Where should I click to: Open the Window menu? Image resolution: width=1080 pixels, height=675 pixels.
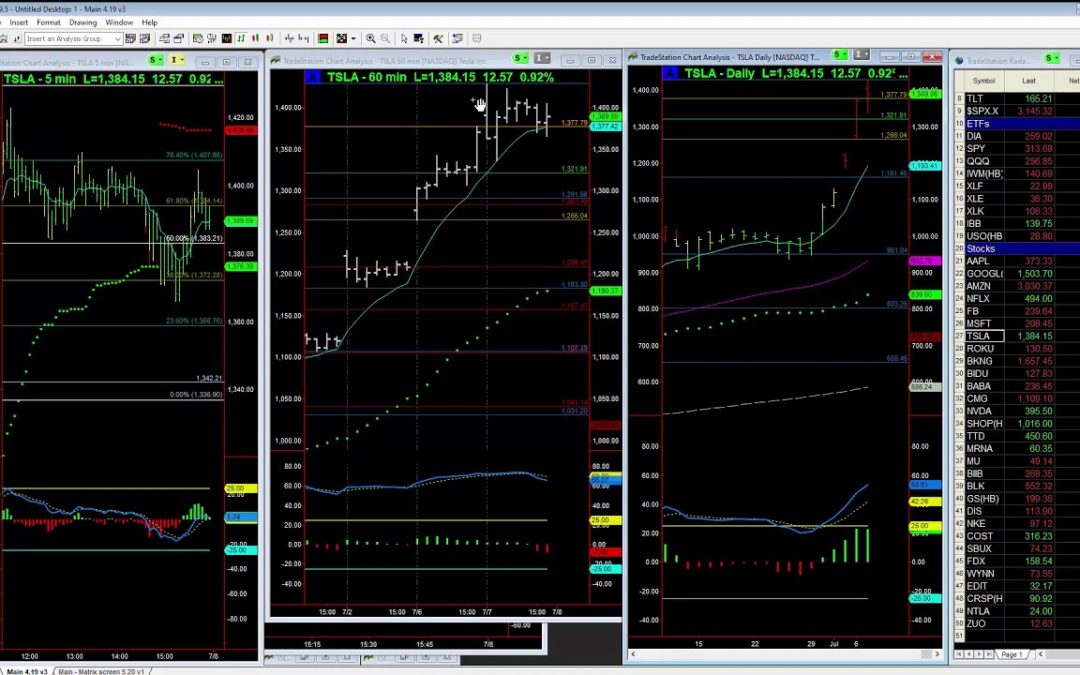[x=119, y=23]
